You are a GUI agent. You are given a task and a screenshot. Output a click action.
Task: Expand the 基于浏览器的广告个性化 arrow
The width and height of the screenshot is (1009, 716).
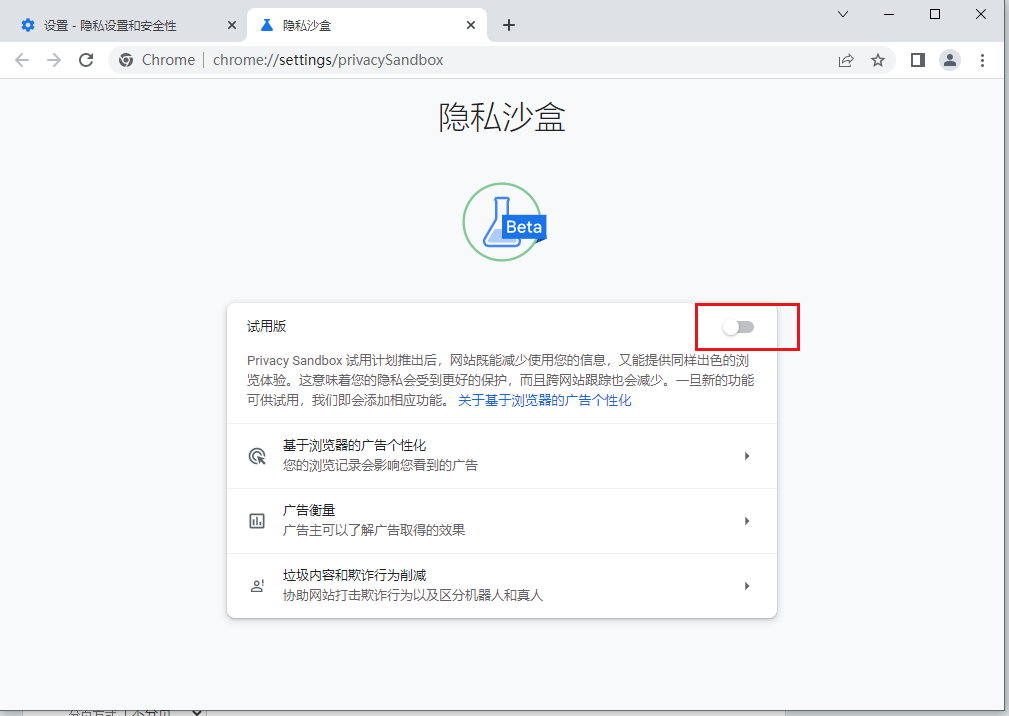[x=746, y=455]
